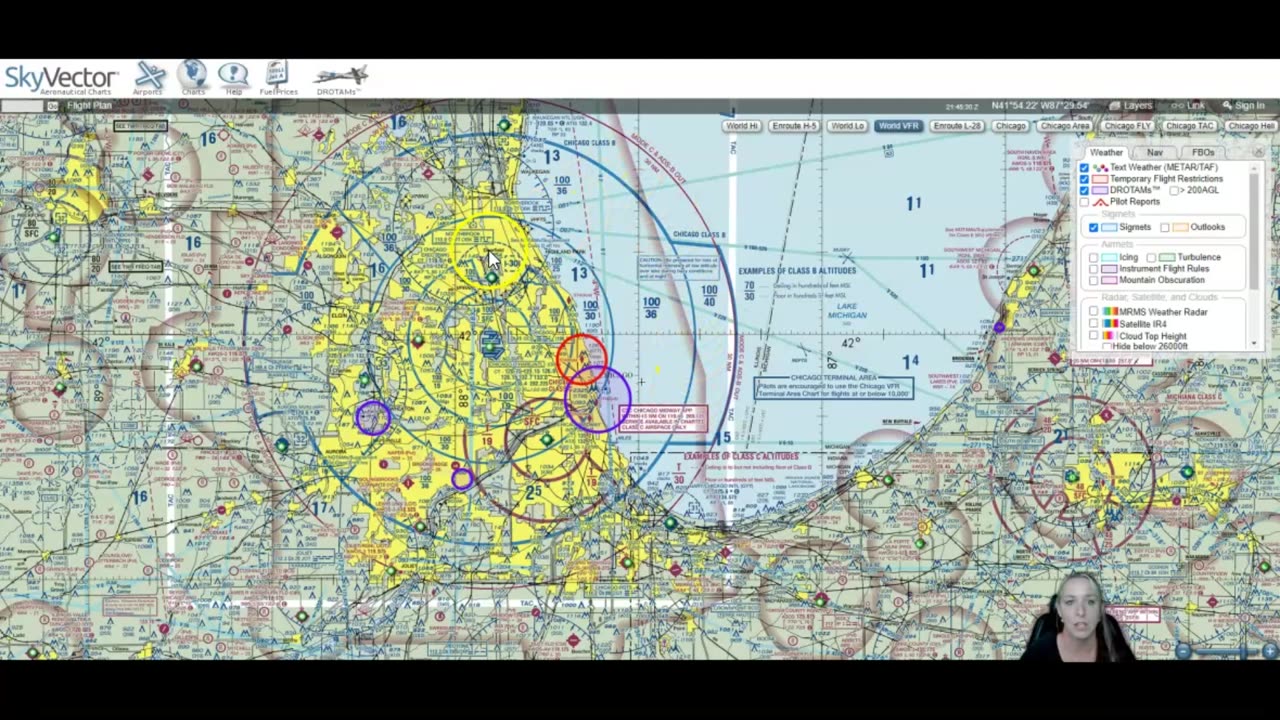The width and height of the screenshot is (1280, 720).
Task: Switch the chart to Enroute H-5
Action: 795,126
